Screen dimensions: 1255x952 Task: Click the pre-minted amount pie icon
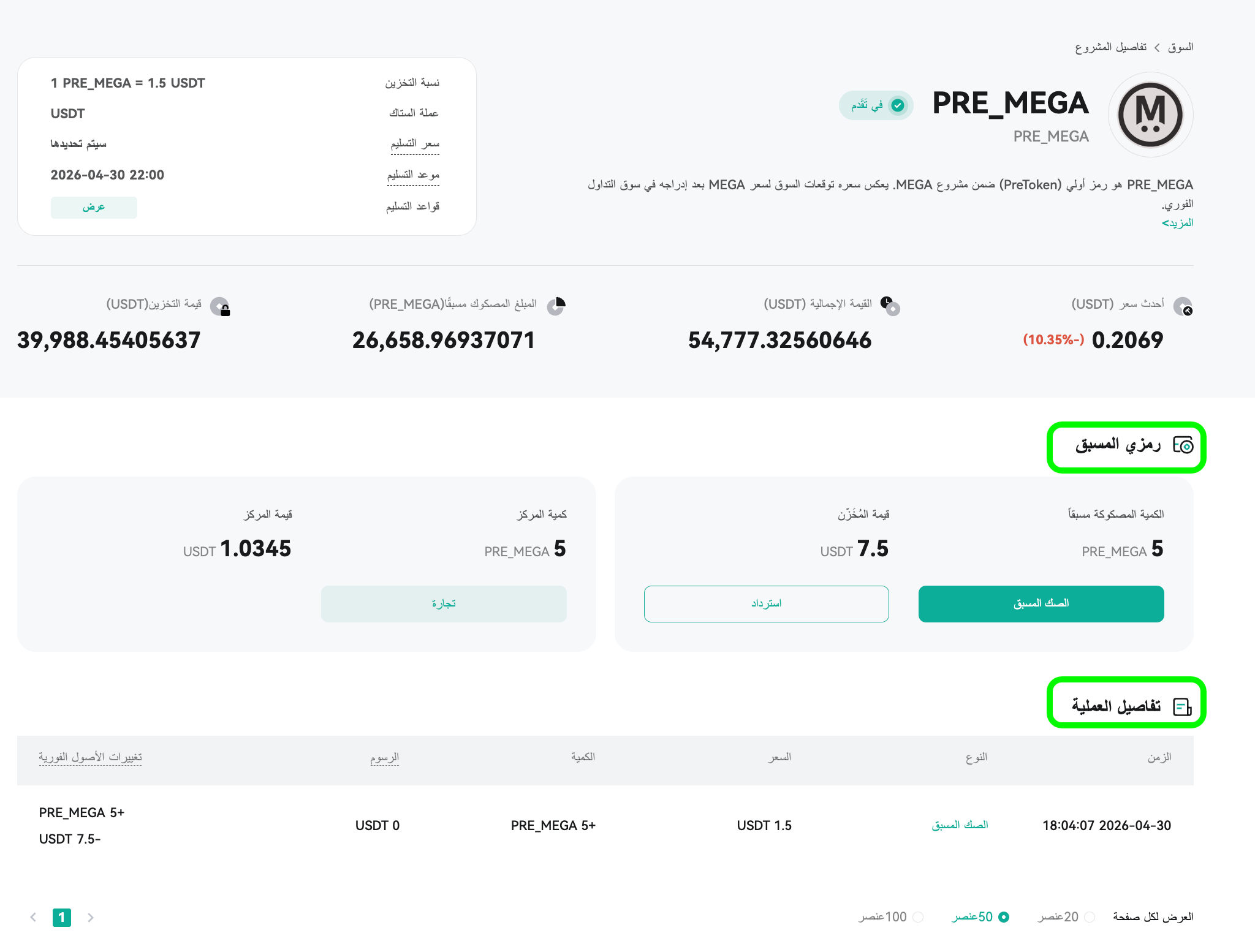(556, 306)
